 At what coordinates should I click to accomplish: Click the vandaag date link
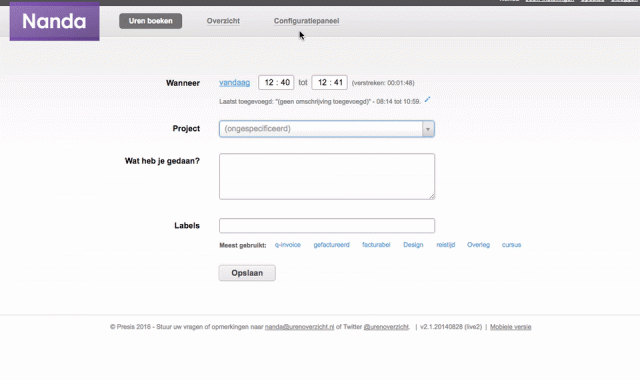click(x=234, y=82)
